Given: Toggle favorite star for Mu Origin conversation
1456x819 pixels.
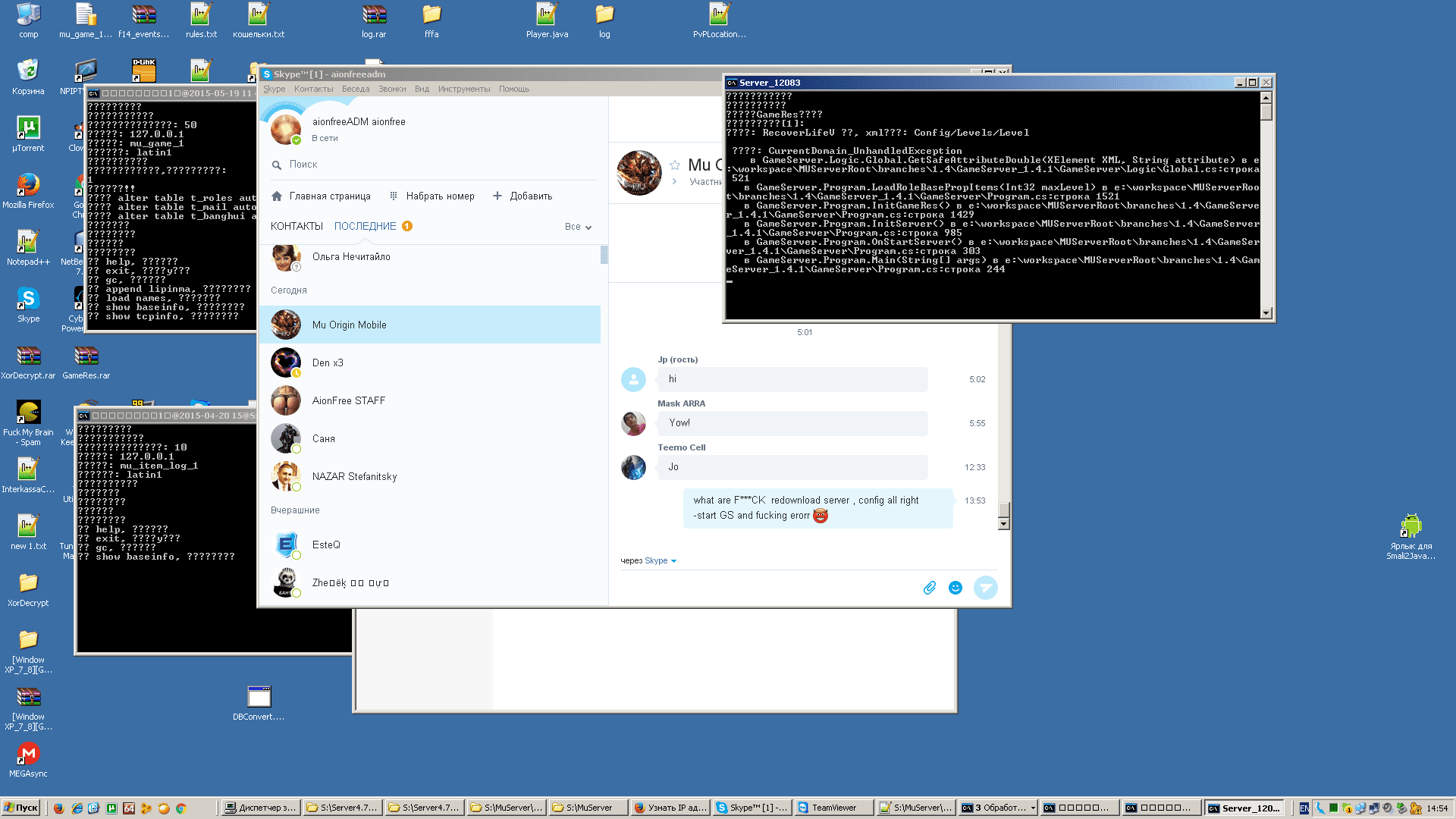Looking at the screenshot, I should click(675, 165).
